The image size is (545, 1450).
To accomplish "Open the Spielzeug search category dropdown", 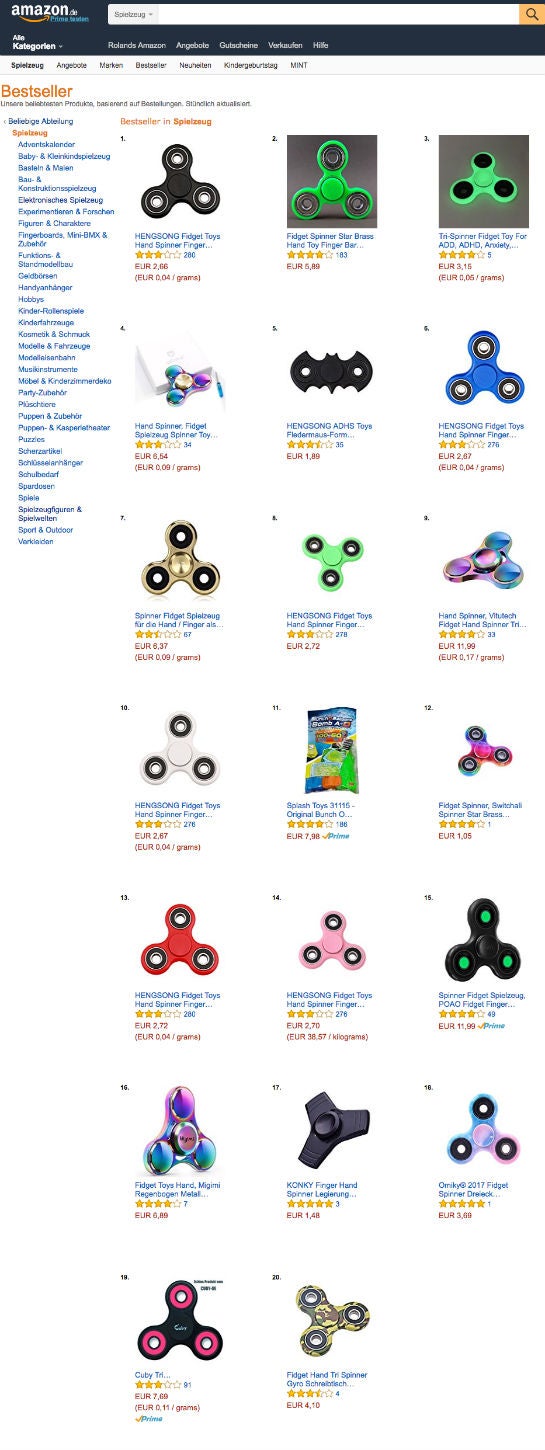I will [134, 14].
